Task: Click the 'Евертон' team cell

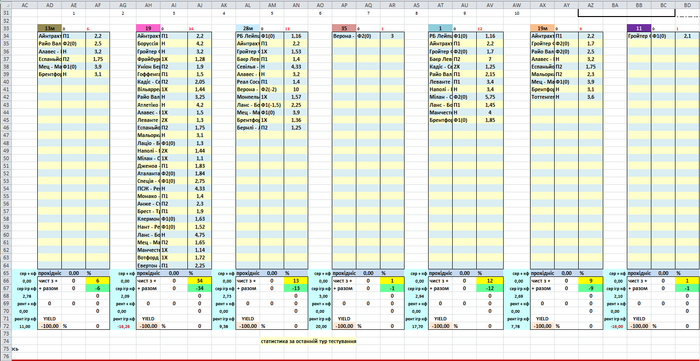Action: (x=148, y=265)
